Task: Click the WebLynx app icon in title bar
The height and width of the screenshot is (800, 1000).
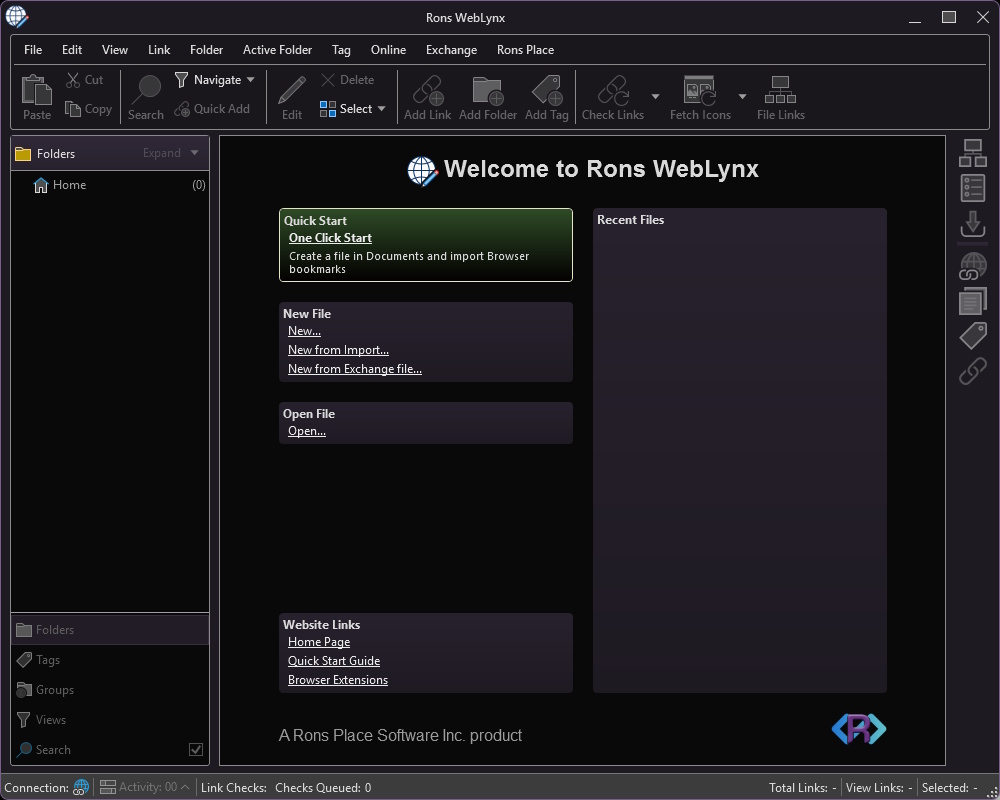Action: [x=17, y=17]
